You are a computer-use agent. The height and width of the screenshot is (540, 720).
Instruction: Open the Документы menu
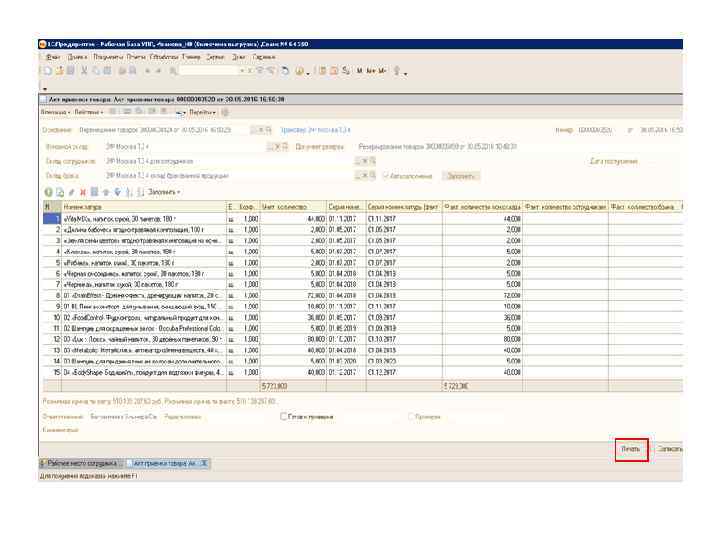click(108, 57)
